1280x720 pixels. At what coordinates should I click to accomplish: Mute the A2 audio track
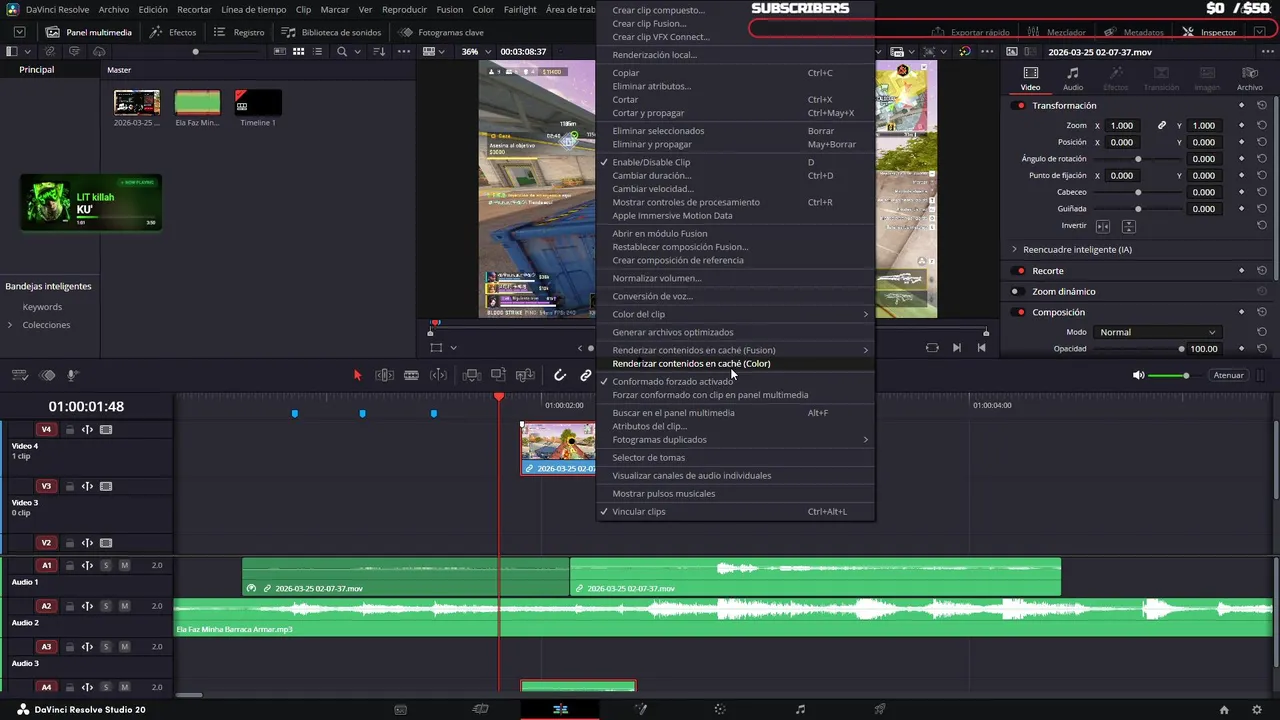[124, 606]
